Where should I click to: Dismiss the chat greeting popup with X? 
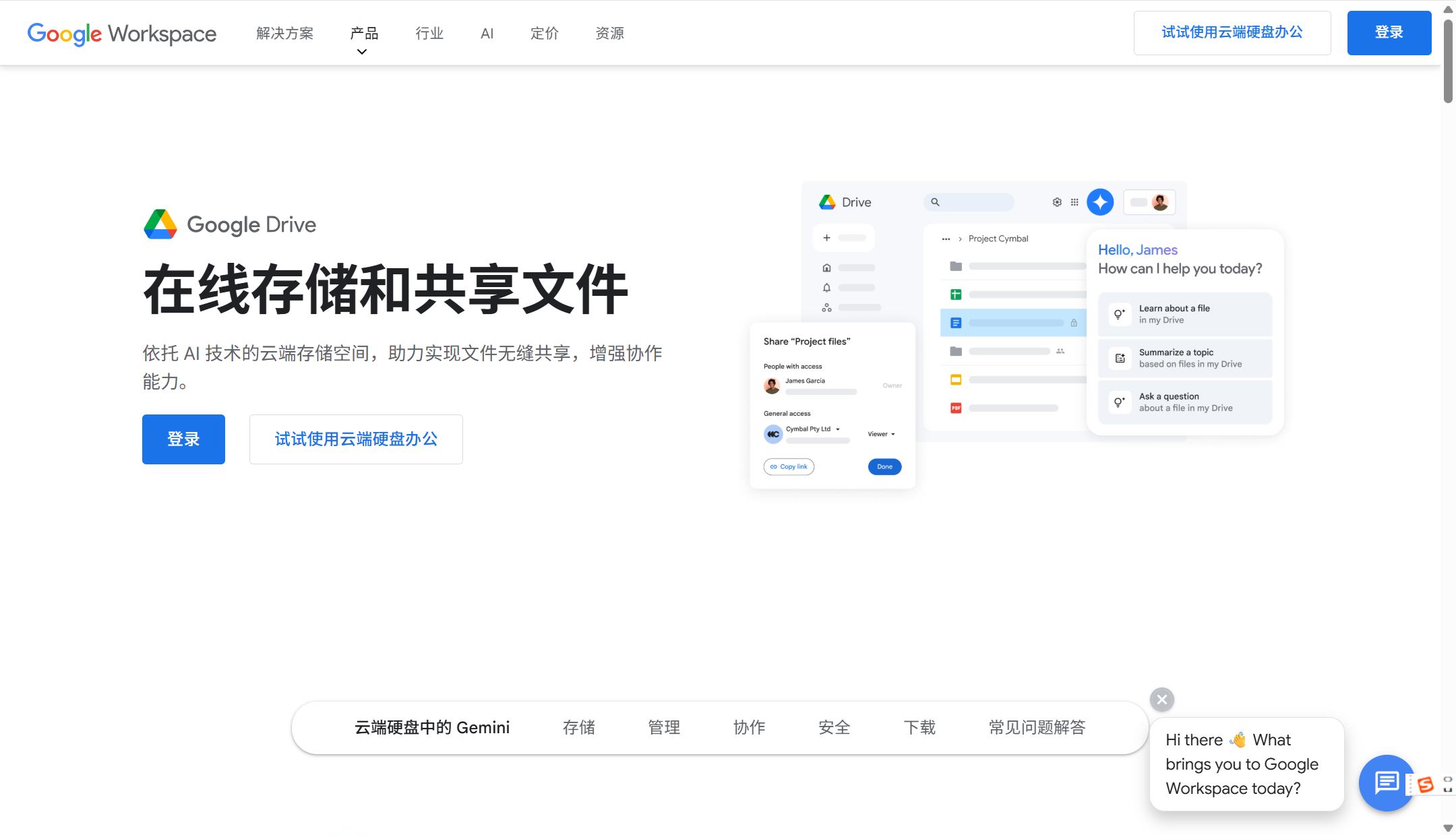click(1162, 699)
